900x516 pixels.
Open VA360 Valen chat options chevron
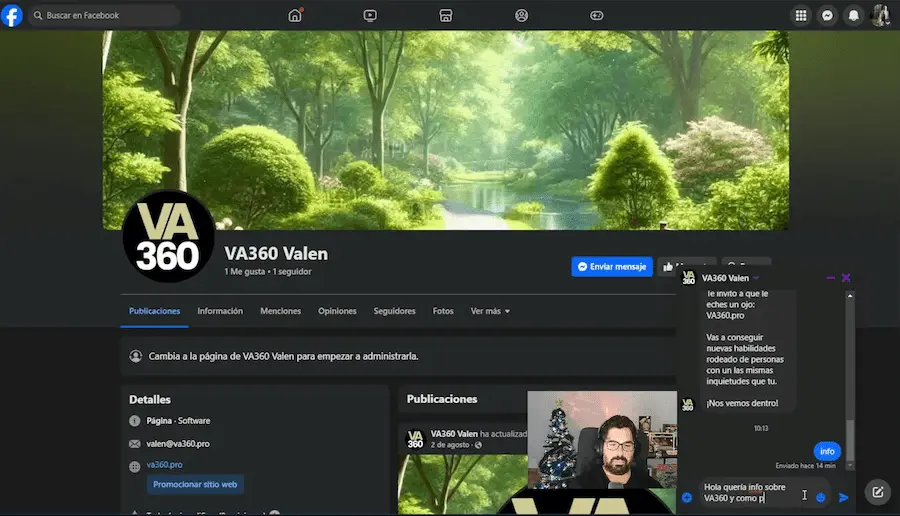[x=757, y=278]
